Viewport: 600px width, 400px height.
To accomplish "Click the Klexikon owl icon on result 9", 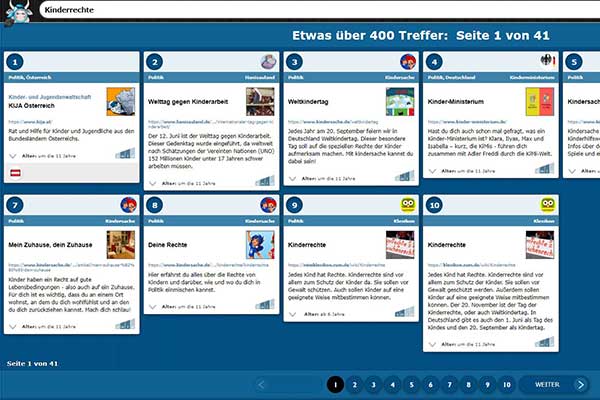I will point(408,204).
